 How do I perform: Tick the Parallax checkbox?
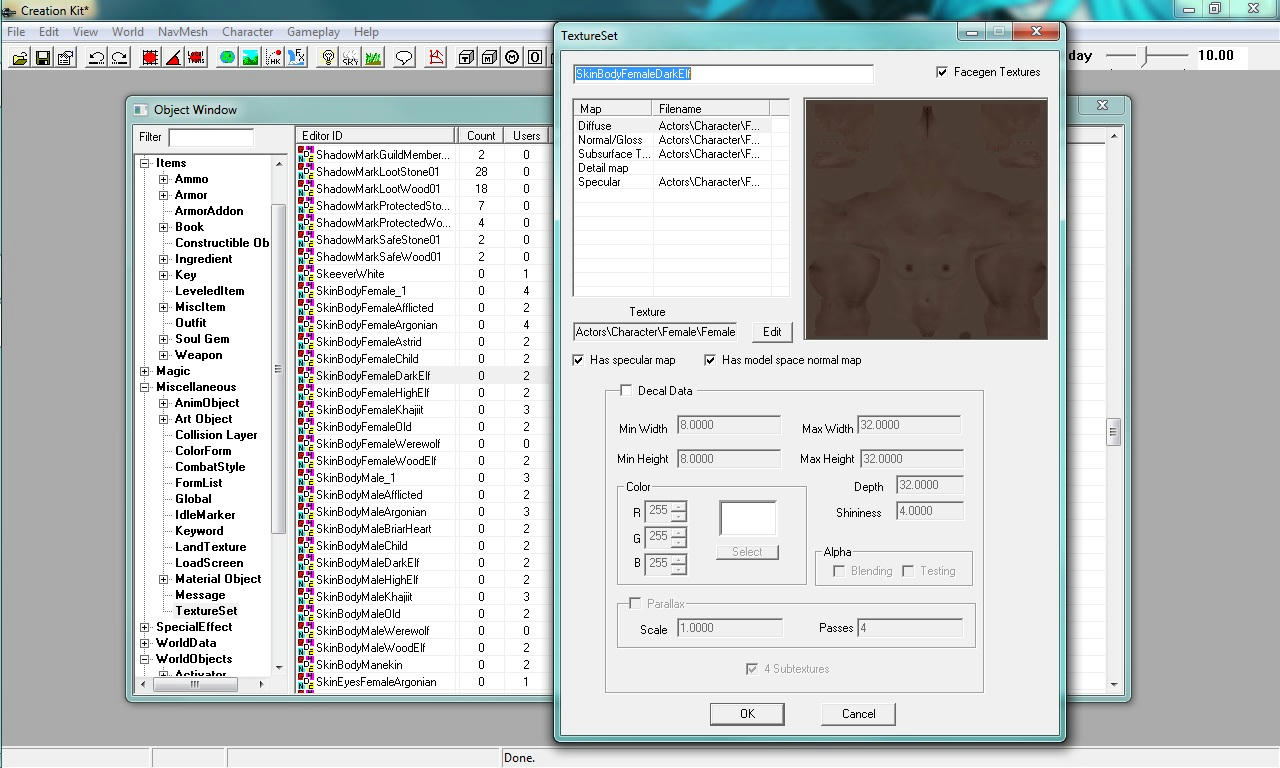[635, 604]
